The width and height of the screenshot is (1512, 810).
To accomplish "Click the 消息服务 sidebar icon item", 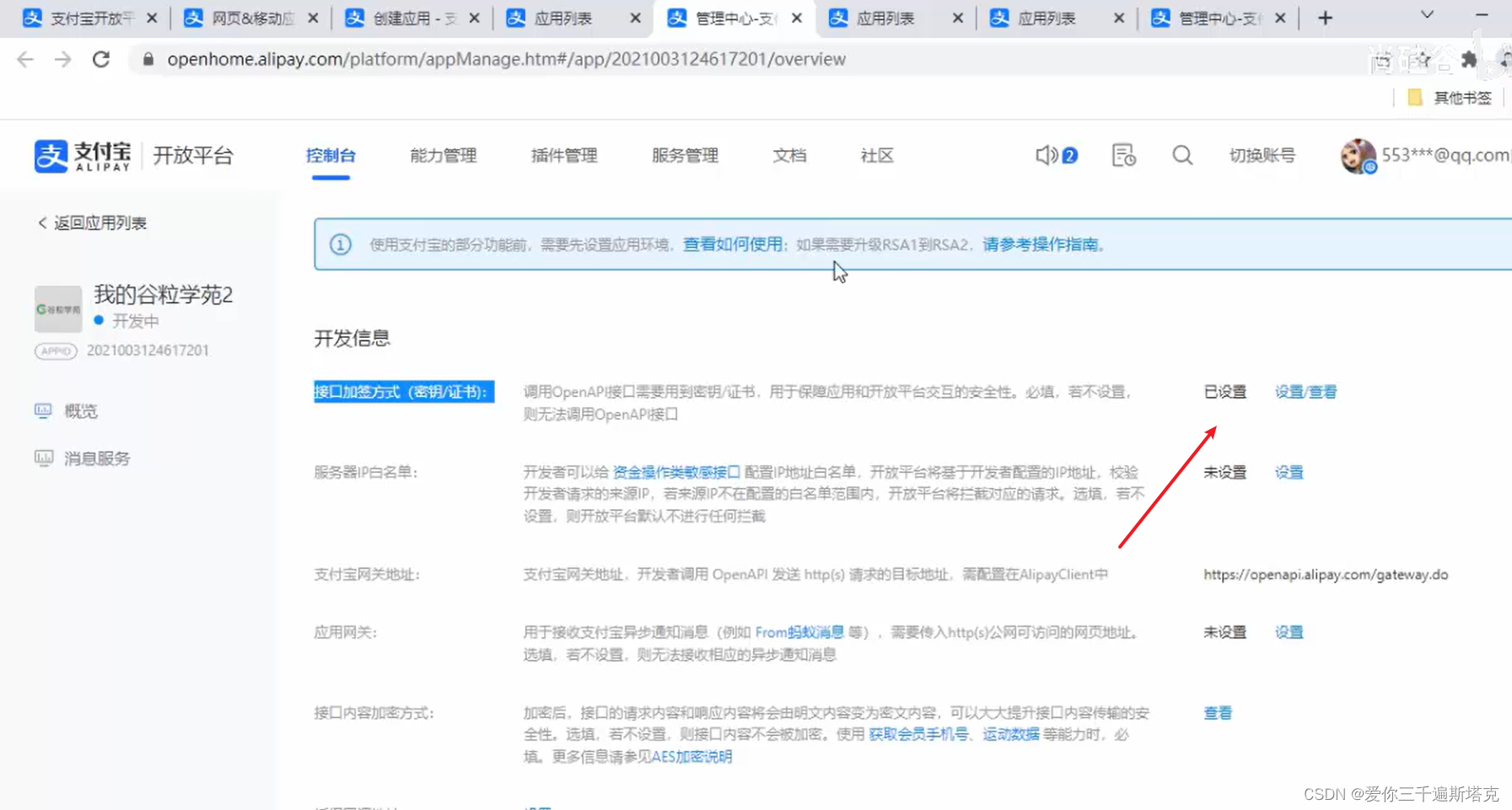I will click(x=83, y=459).
